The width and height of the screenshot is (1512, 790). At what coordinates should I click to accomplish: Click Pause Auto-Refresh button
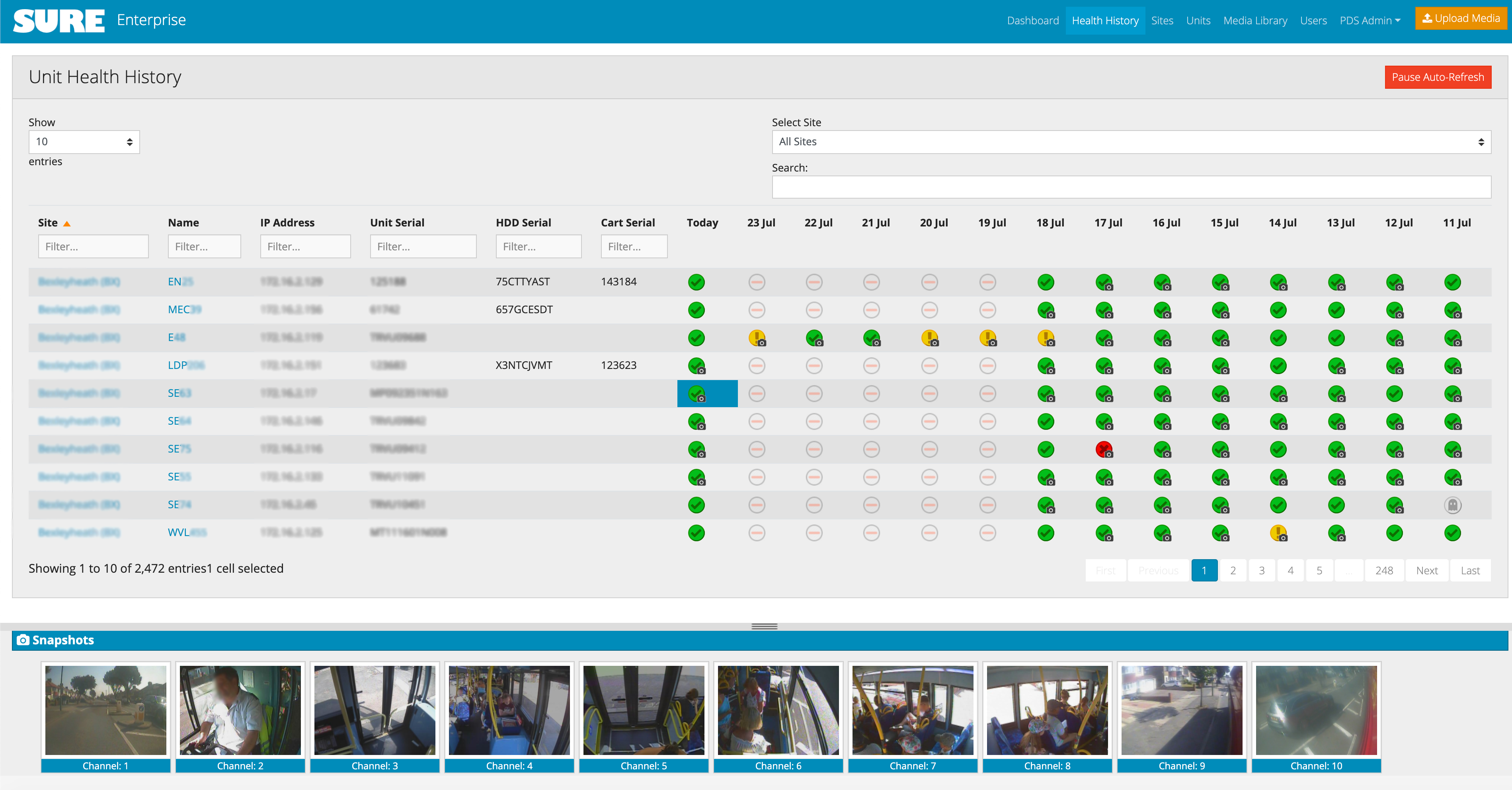click(x=1438, y=77)
